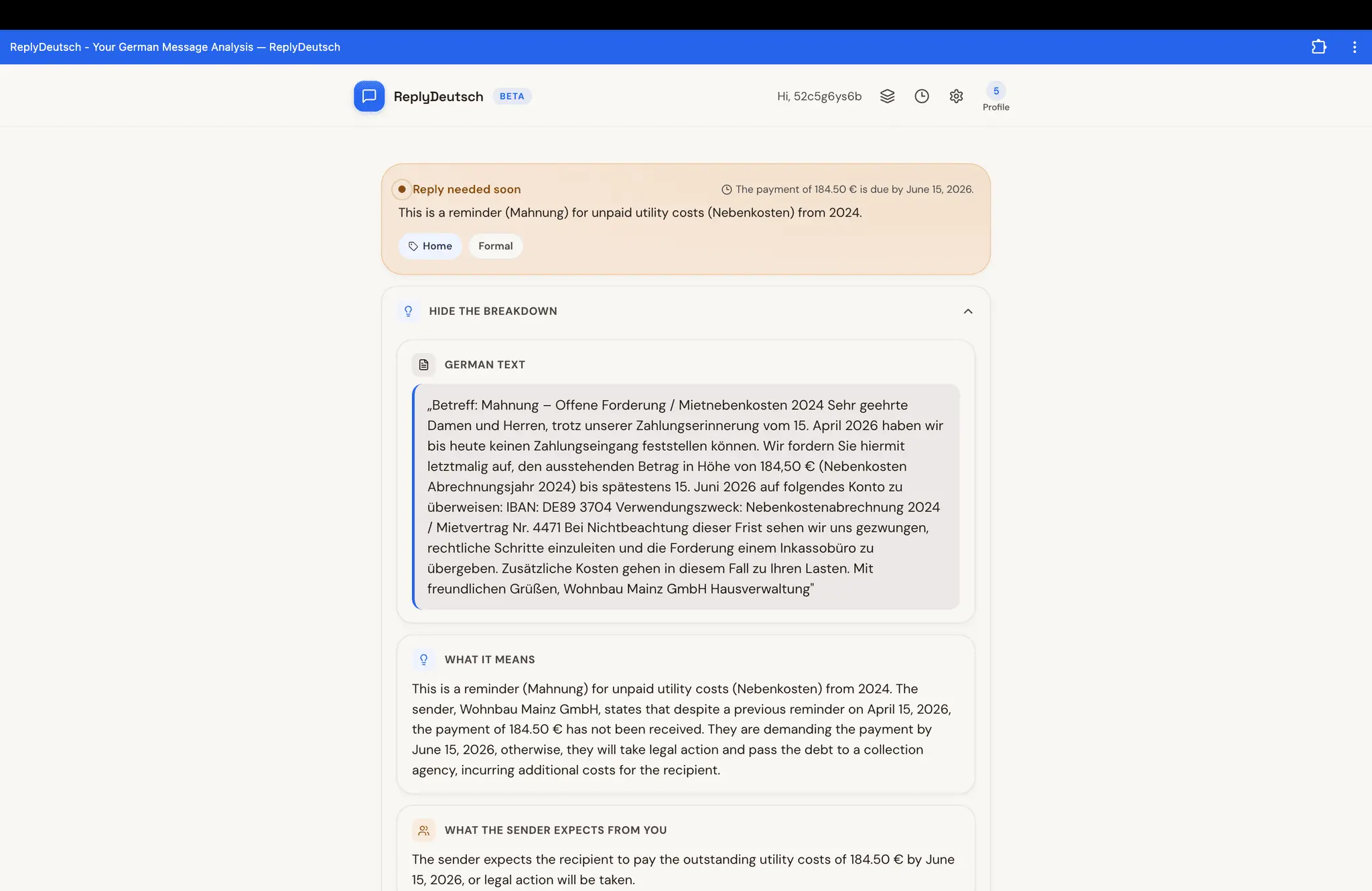This screenshot has height=891, width=1372.
Task: Collapse the breakdown with the chevron arrow
Action: click(x=968, y=311)
